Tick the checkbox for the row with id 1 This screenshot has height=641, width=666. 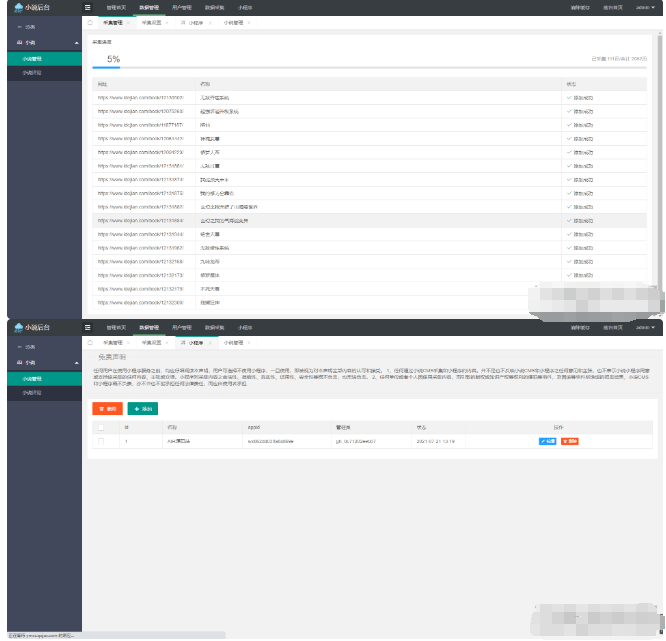101,441
